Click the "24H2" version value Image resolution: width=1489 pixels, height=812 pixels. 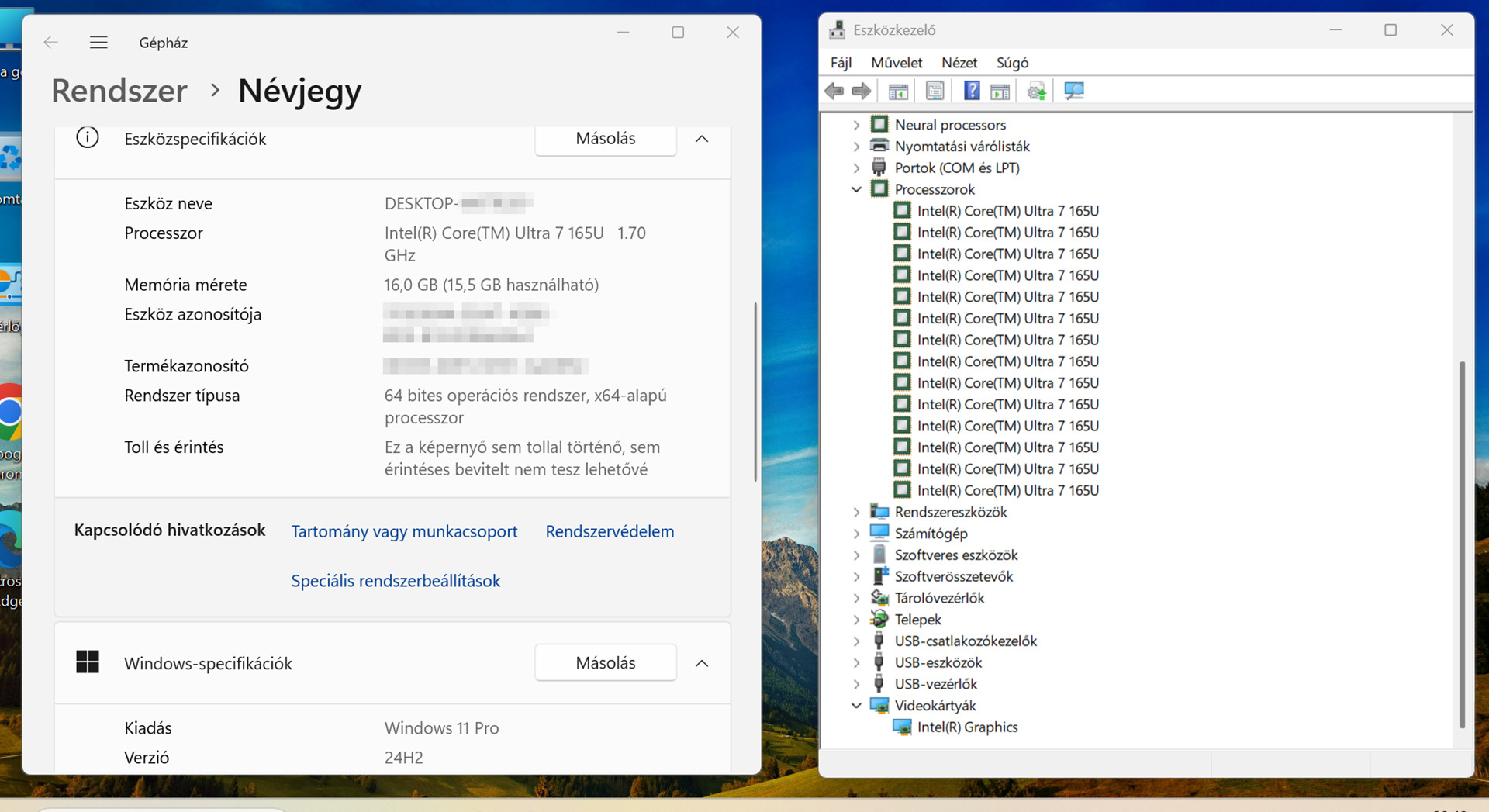[403, 758]
